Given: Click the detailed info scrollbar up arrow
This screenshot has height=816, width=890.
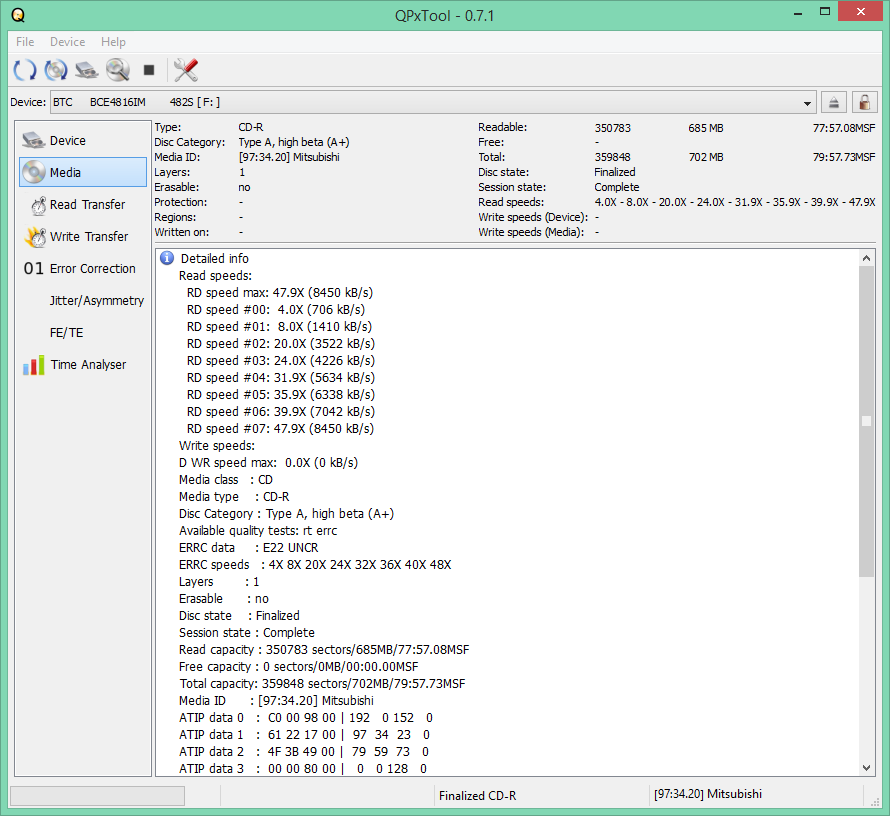Looking at the screenshot, I should (x=866, y=258).
